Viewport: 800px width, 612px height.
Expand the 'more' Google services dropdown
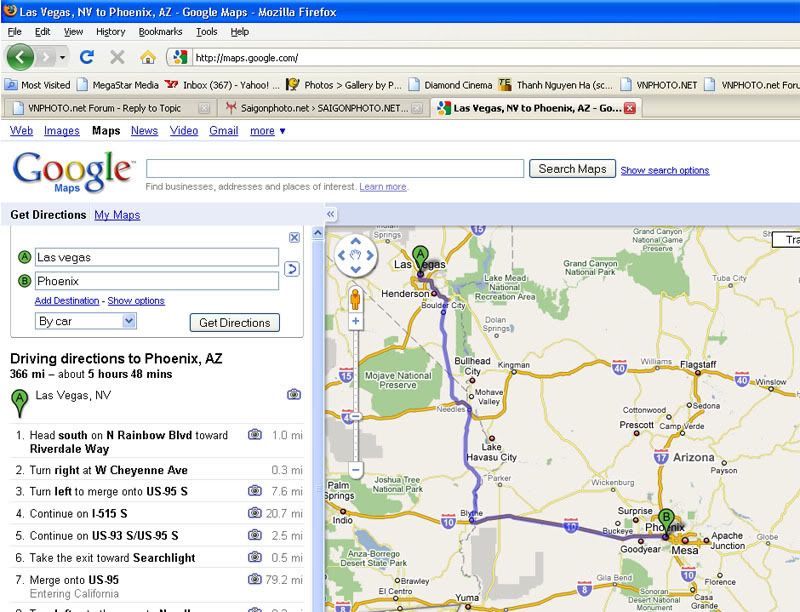[x=267, y=131]
